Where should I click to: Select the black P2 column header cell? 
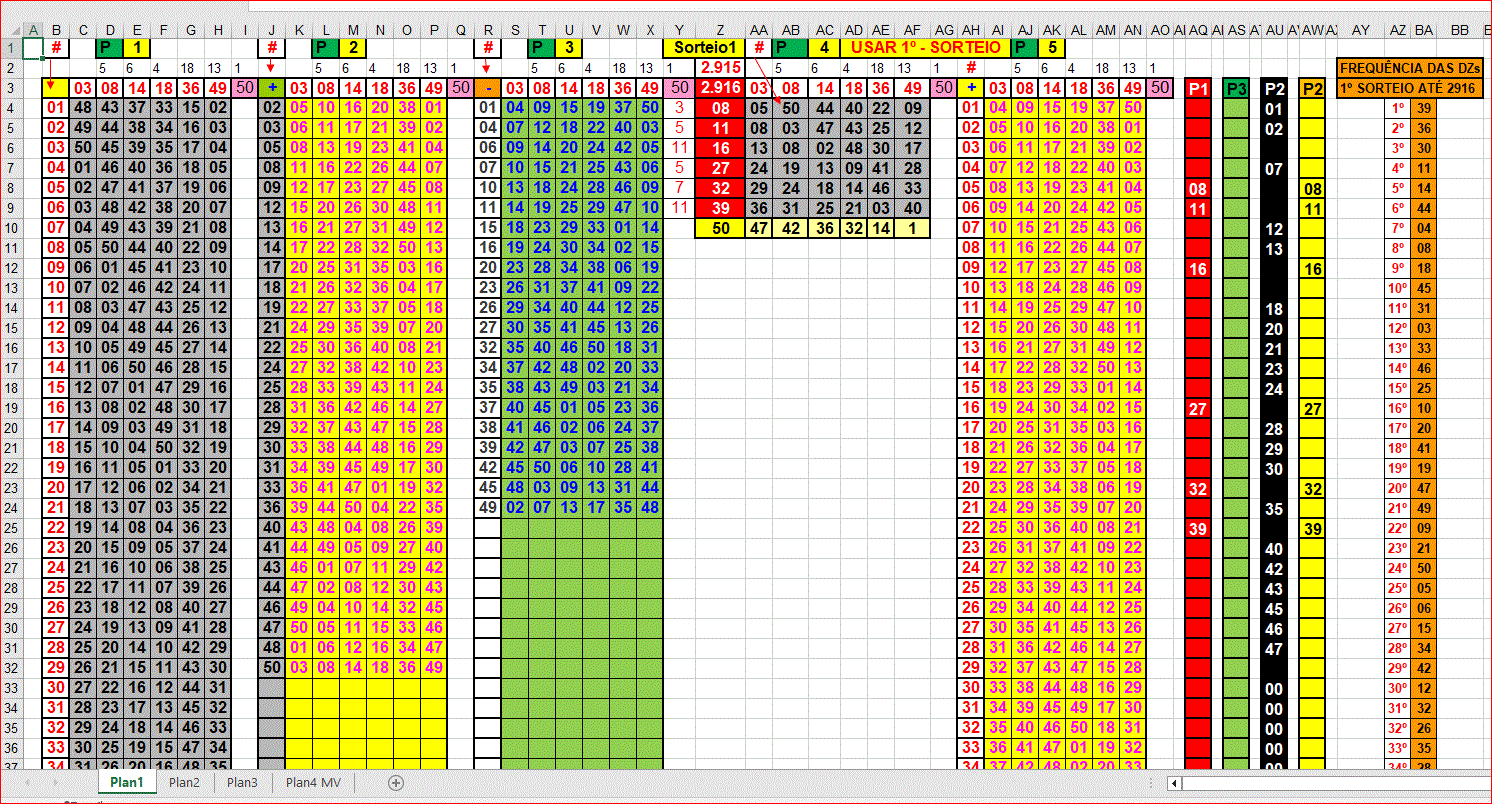[x=1274, y=88]
